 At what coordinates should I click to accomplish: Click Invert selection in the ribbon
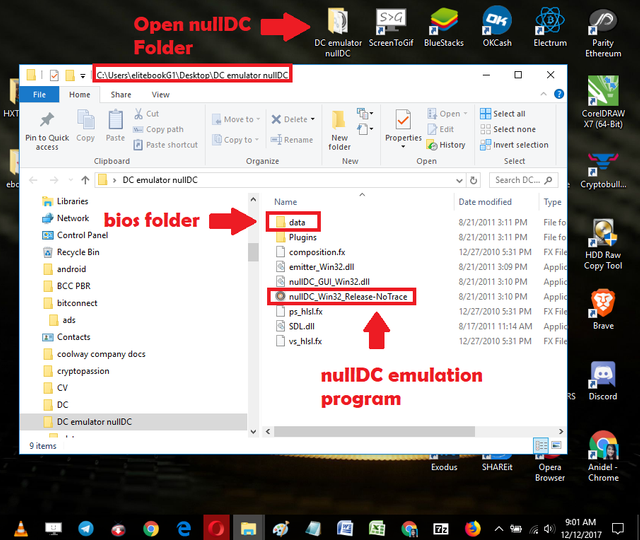tap(514, 144)
